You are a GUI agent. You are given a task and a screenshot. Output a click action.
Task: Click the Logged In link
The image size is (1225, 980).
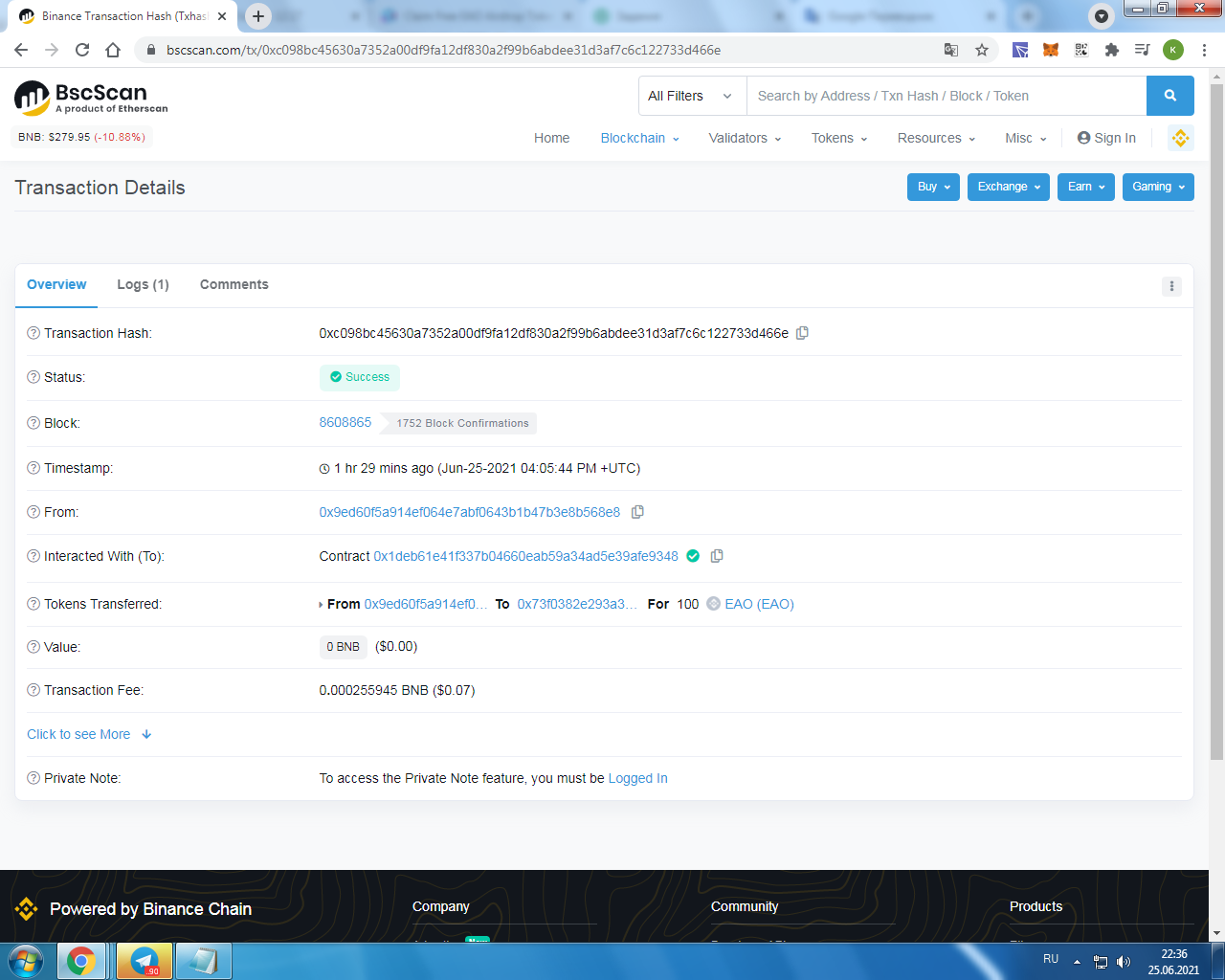pos(637,778)
